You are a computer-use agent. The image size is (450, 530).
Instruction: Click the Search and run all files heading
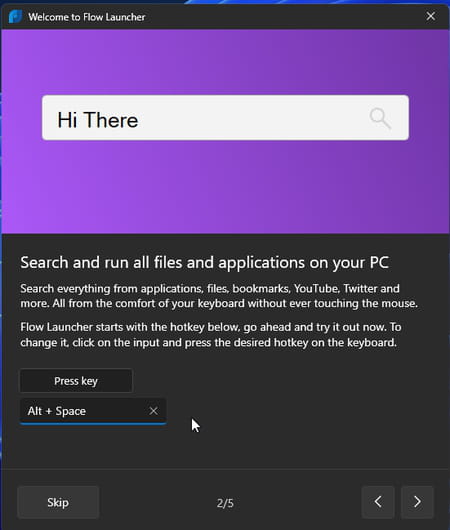[x=205, y=263]
